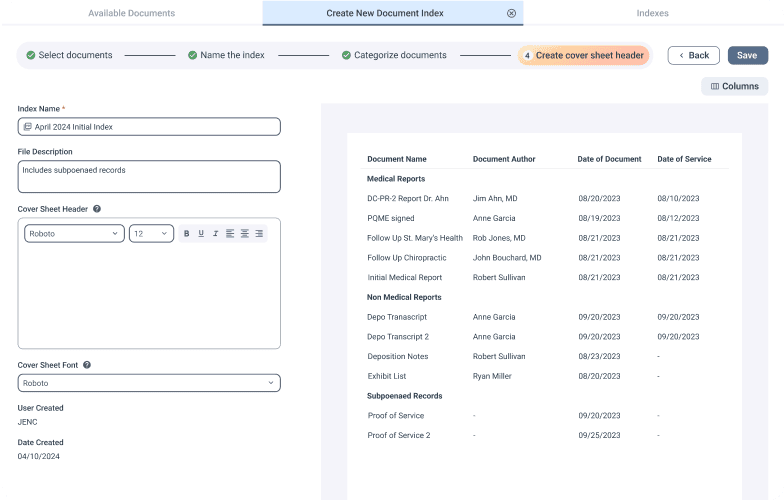Click the 09/25/2023 document date
Viewport: 784px width, 501px height.
point(599,436)
